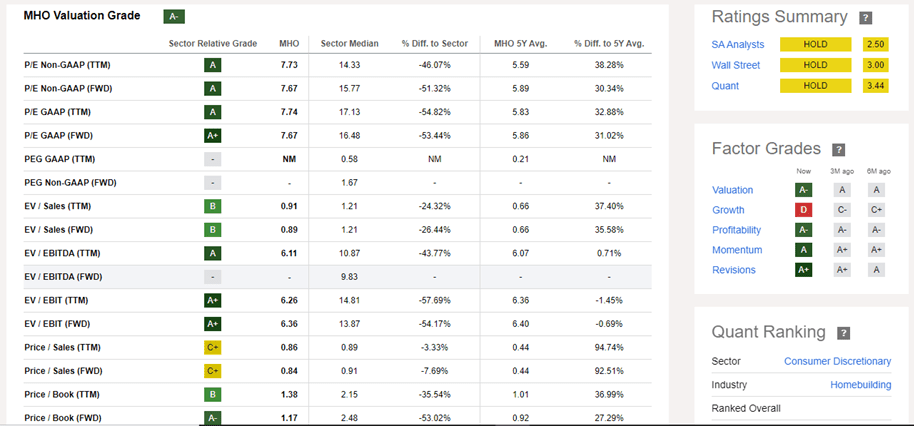The image size is (914, 426).
Task: Go to the Consumer Discretionary sector link
Action: (x=837, y=361)
